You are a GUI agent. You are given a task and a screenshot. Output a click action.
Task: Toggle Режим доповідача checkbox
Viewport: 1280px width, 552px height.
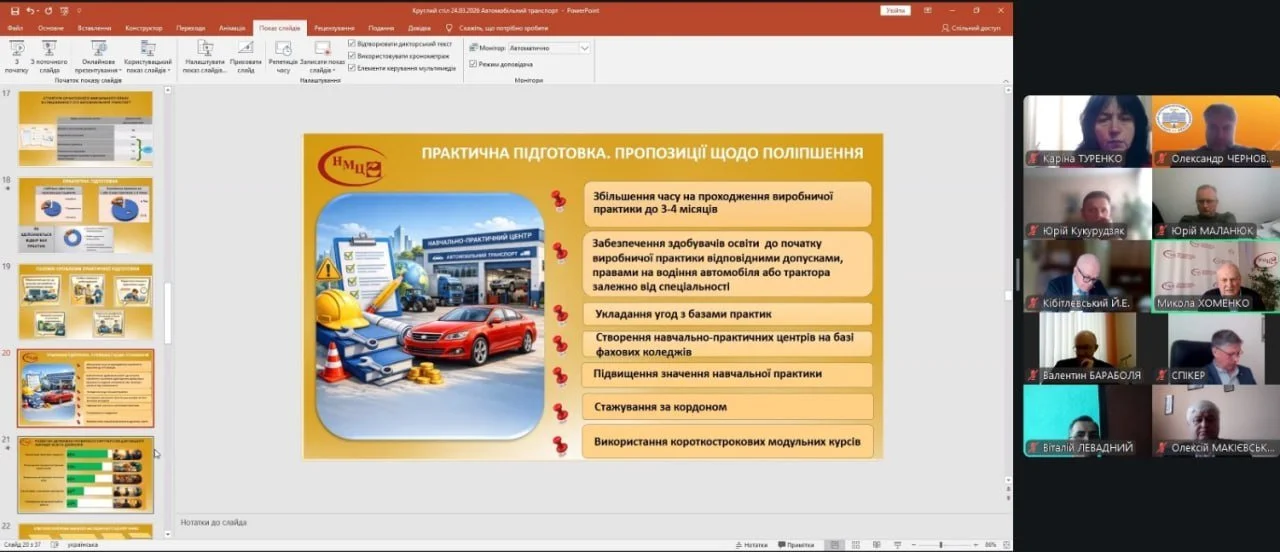coord(473,64)
